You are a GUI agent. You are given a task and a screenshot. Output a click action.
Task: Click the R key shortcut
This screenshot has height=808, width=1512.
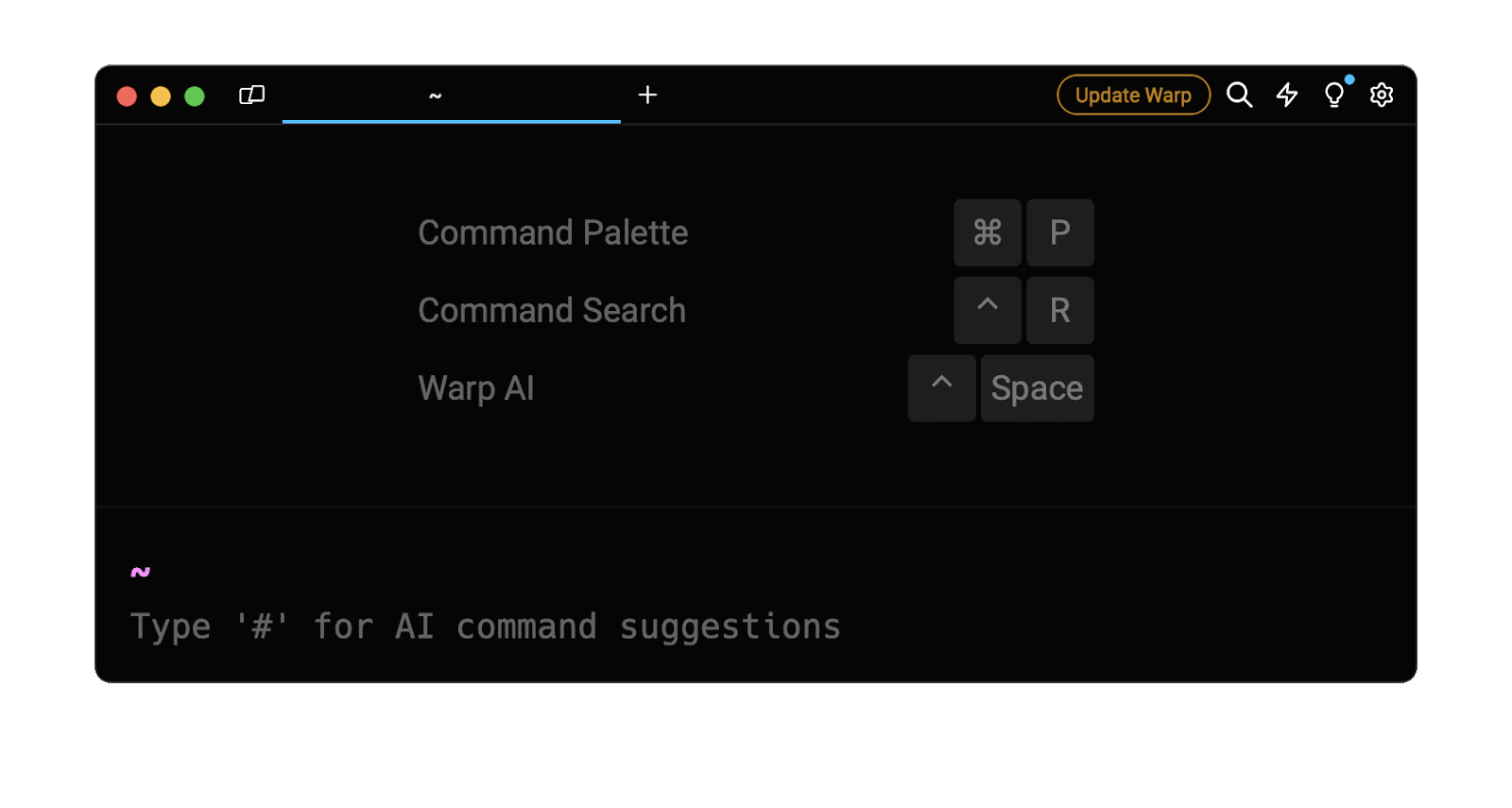[x=1060, y=310]
